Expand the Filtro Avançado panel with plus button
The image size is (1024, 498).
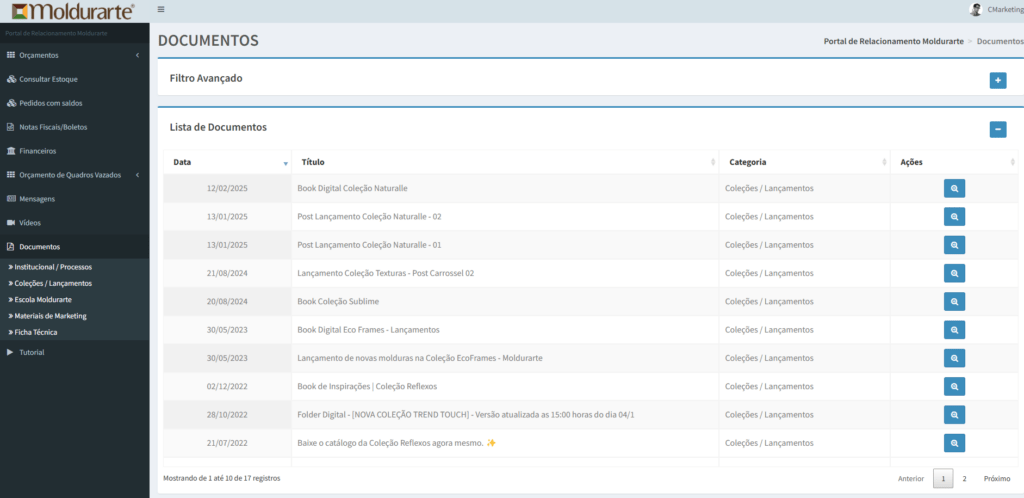[997, 80]
